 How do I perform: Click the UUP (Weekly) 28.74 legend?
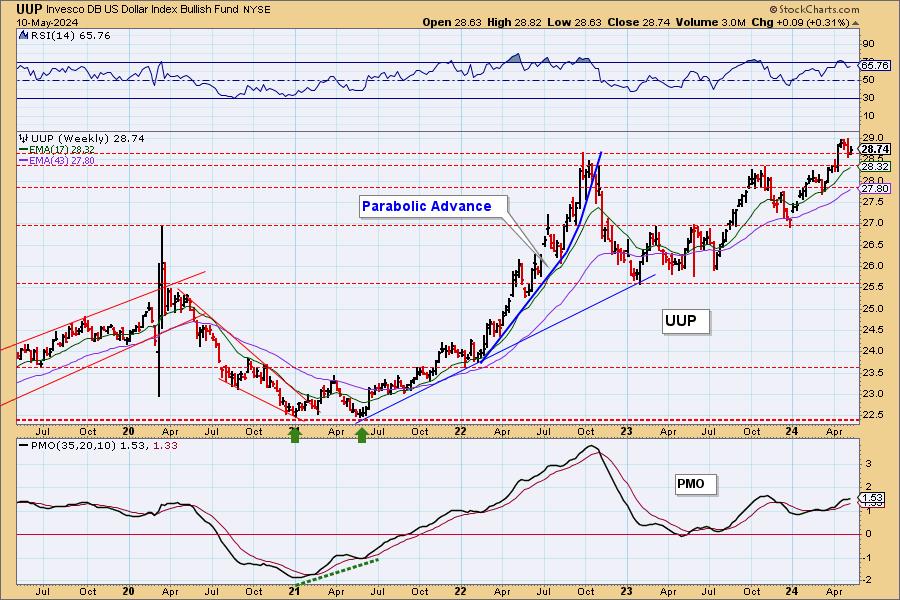[87, 138]
